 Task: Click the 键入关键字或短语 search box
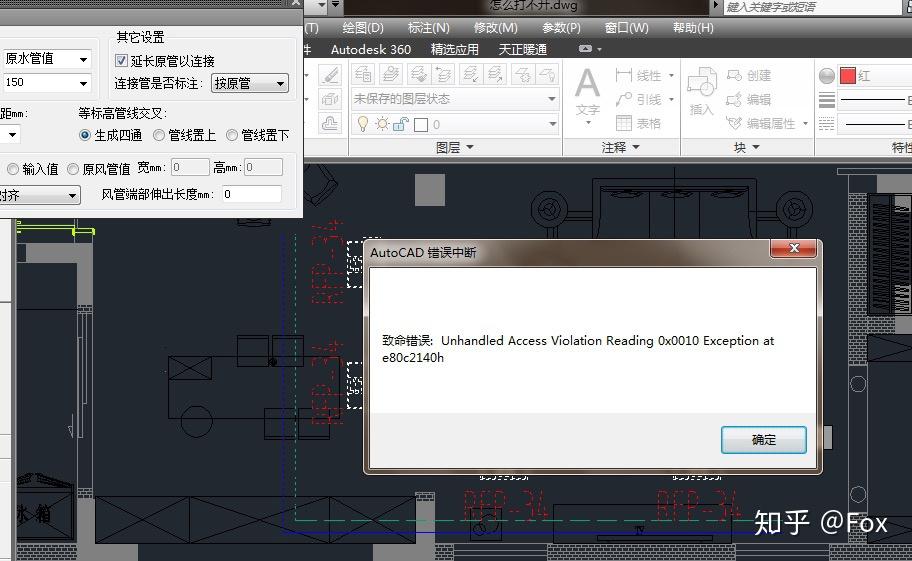813,7
